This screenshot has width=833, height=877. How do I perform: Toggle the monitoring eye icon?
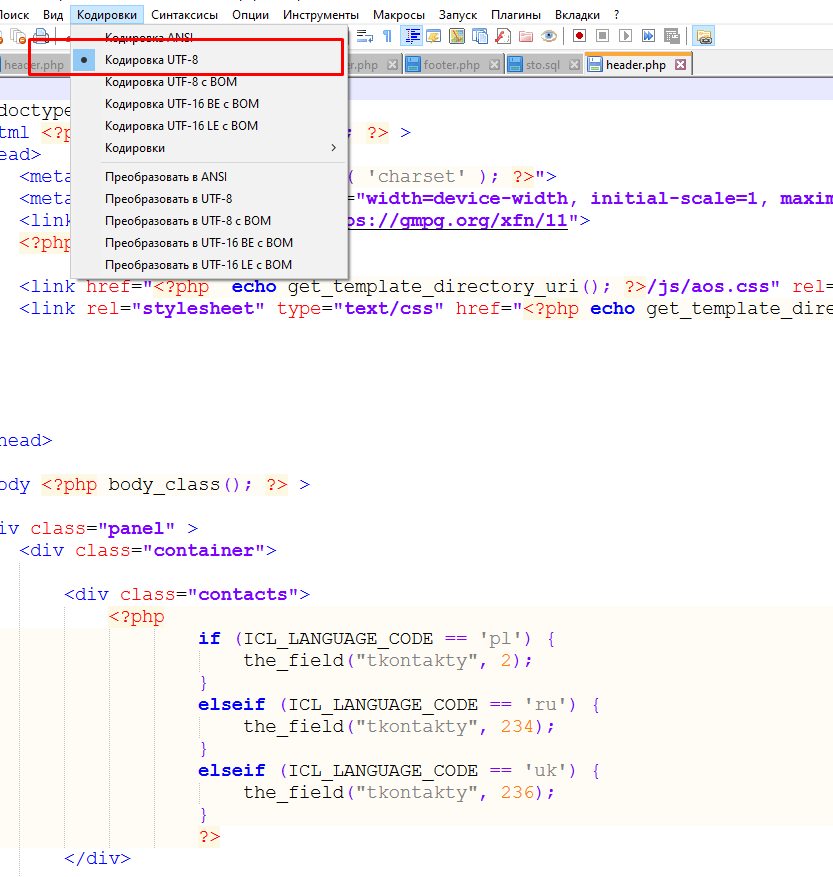549,36
